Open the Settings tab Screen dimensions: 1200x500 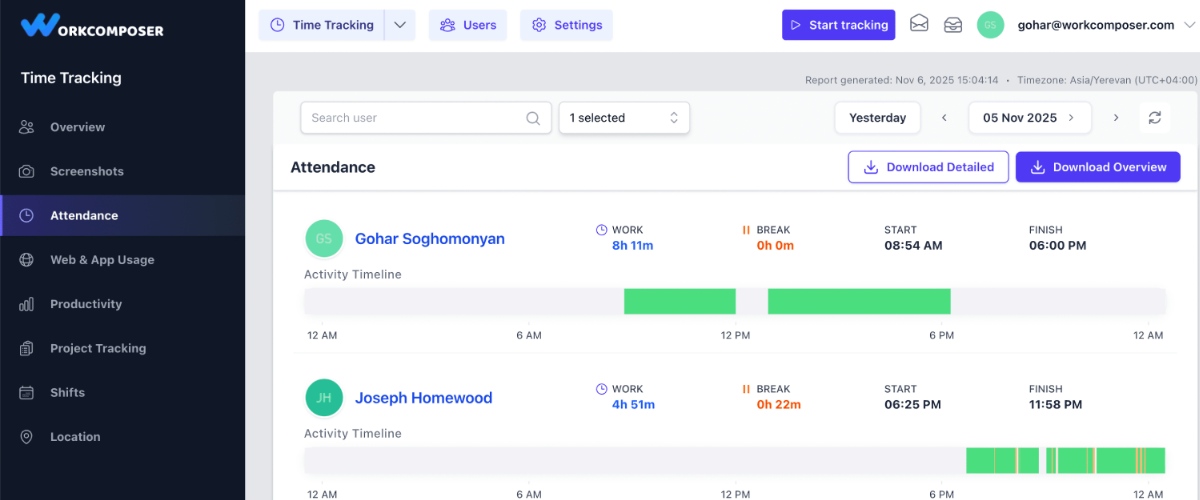click(566, 25)
